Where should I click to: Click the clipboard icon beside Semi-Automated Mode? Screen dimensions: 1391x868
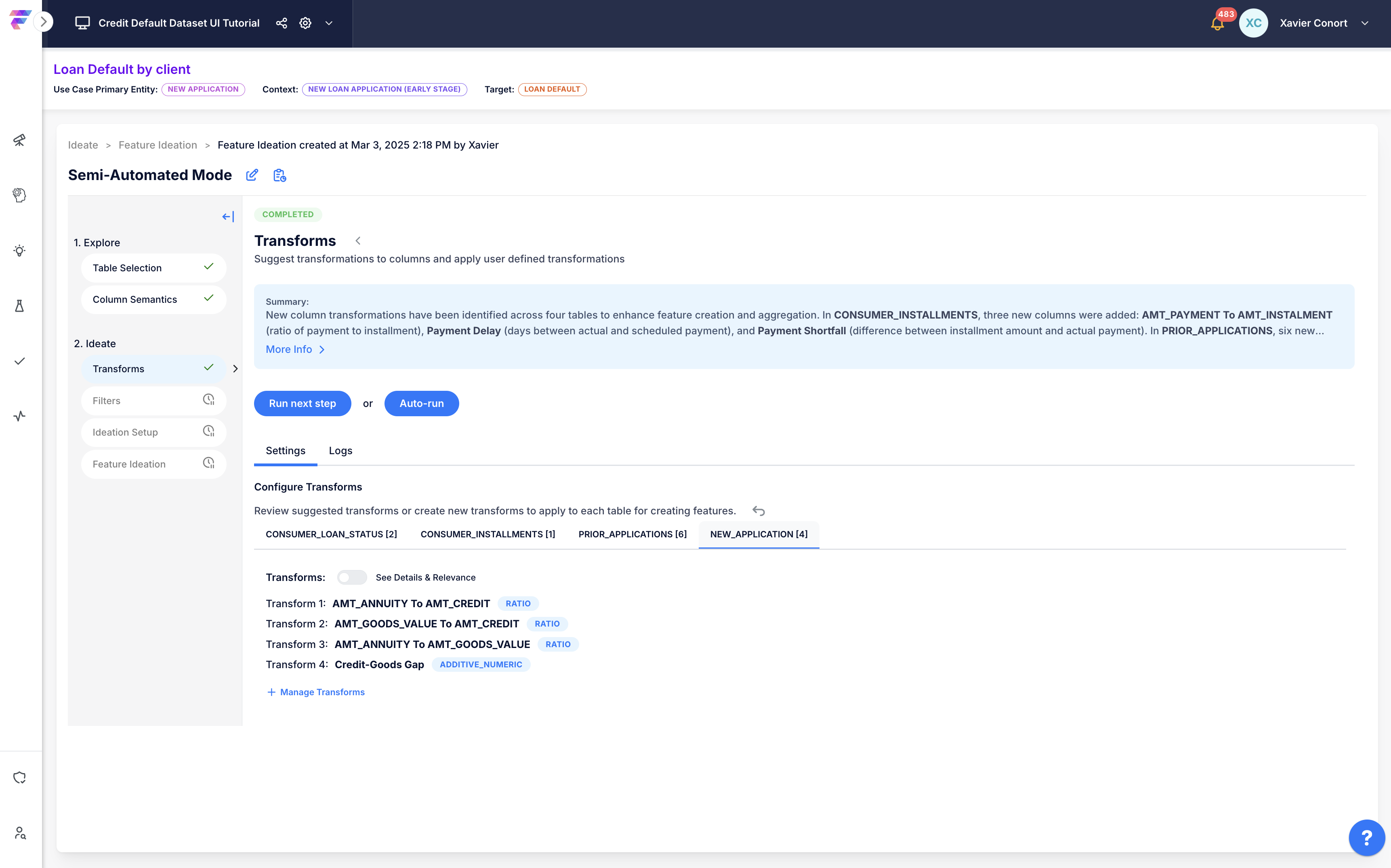click(x=279, y=175)
